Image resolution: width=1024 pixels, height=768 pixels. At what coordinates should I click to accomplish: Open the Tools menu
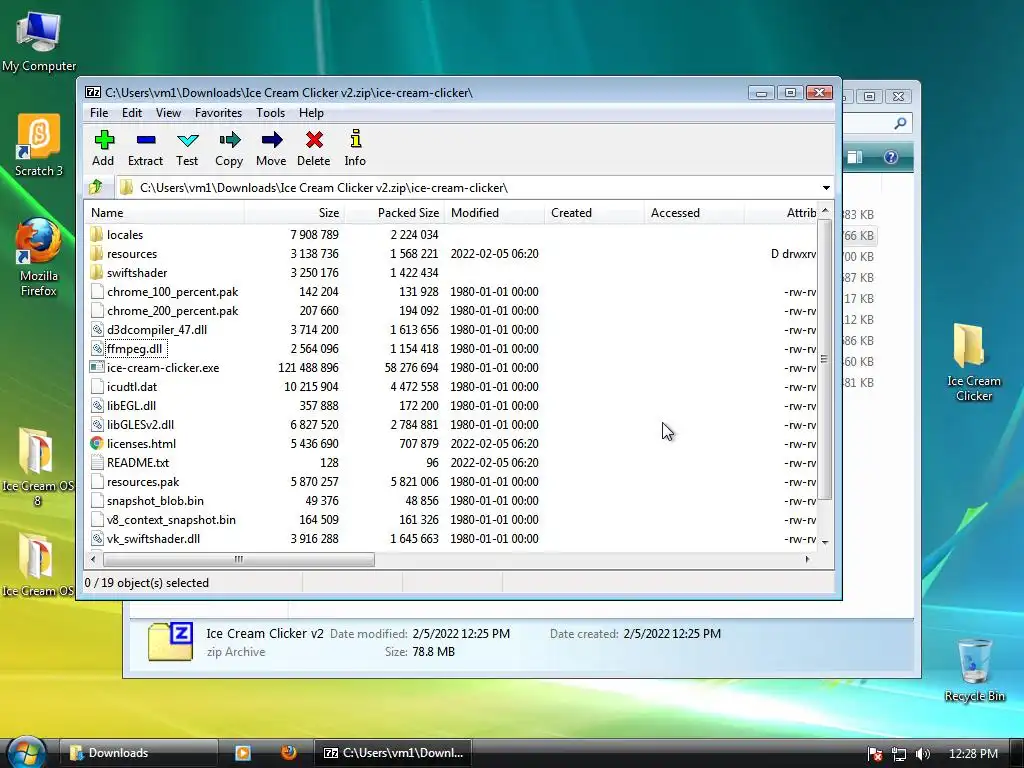tap(270, 113)
